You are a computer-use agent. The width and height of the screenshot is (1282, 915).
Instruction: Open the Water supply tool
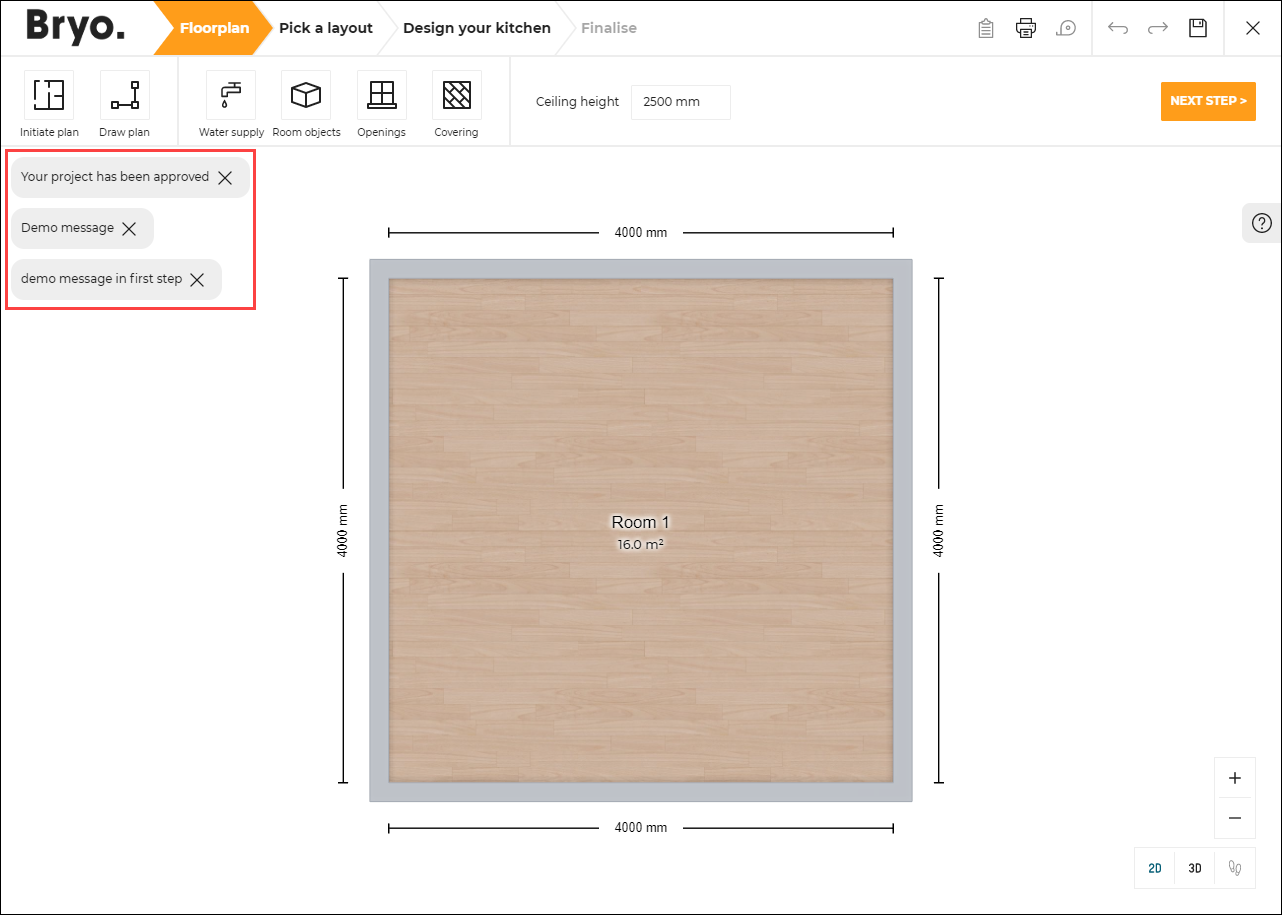231,95
